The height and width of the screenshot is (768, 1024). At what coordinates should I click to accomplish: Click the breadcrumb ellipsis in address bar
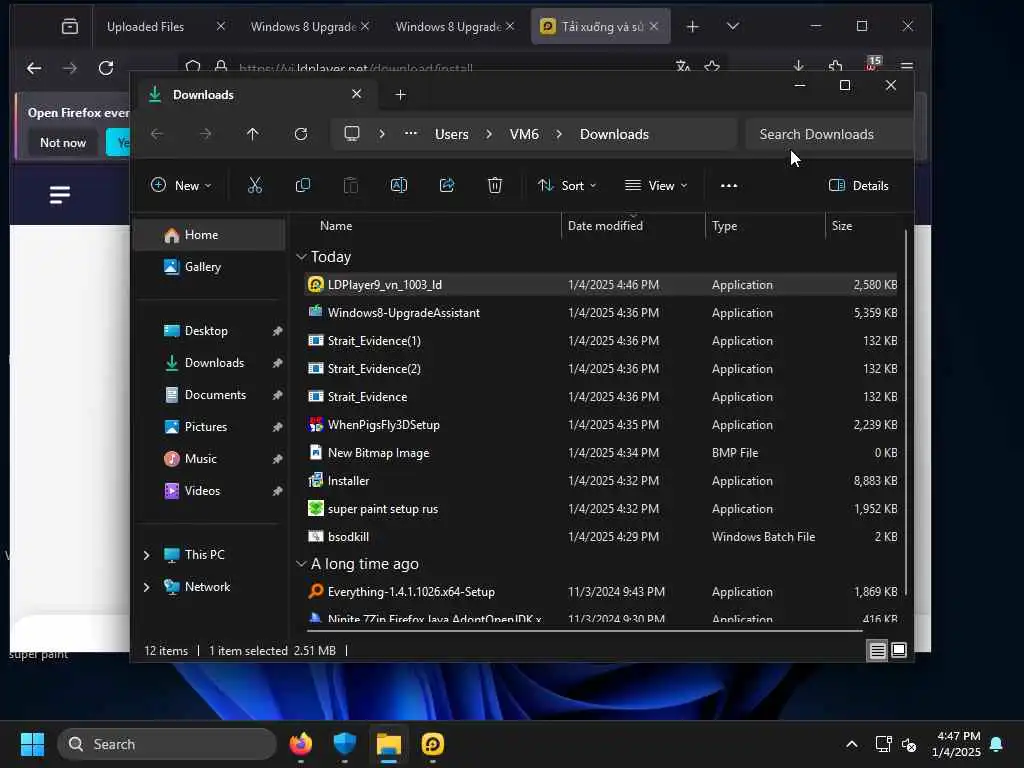411,134
